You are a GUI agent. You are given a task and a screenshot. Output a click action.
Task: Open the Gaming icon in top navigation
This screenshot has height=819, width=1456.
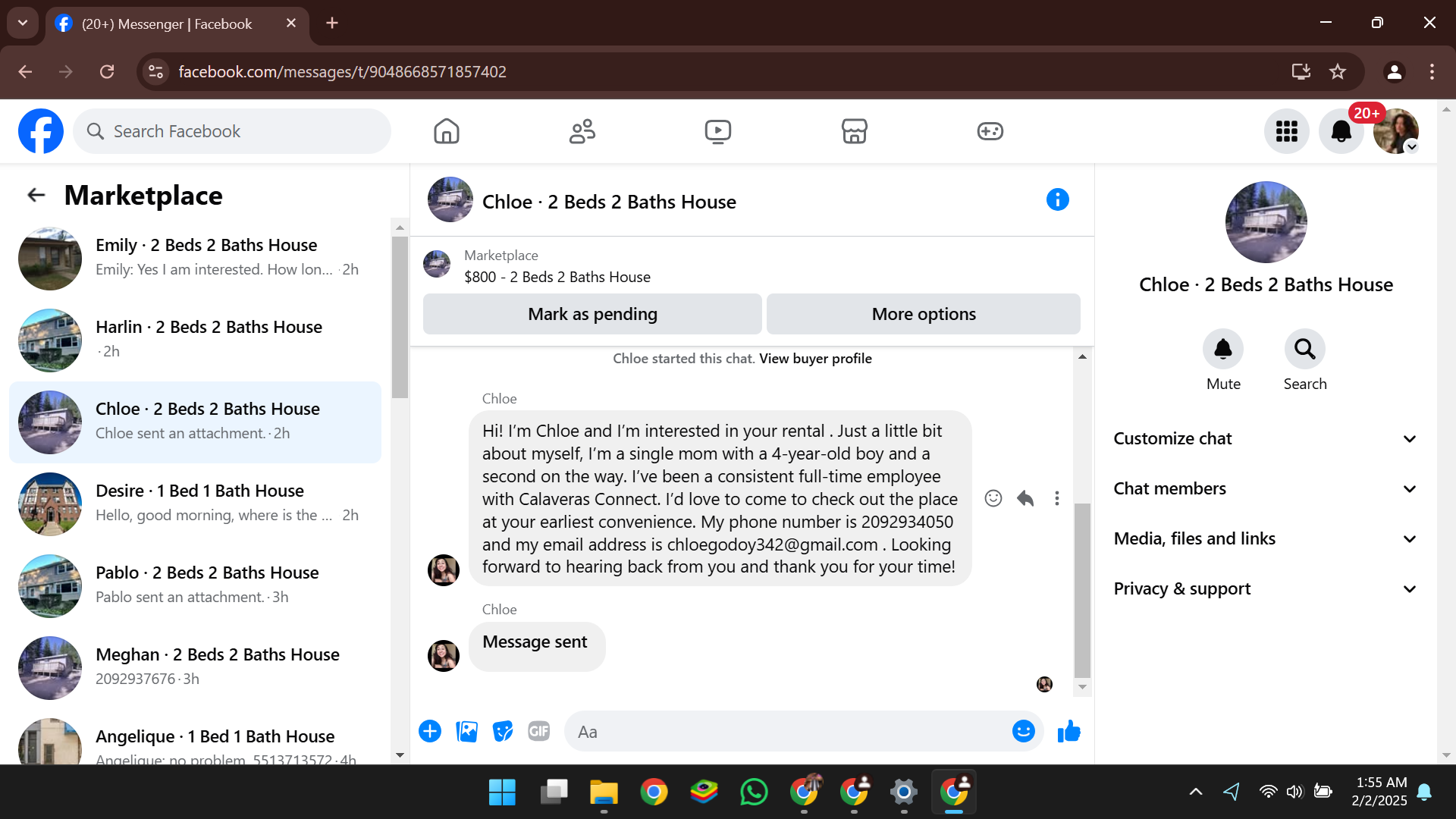(x=990, y=131)
